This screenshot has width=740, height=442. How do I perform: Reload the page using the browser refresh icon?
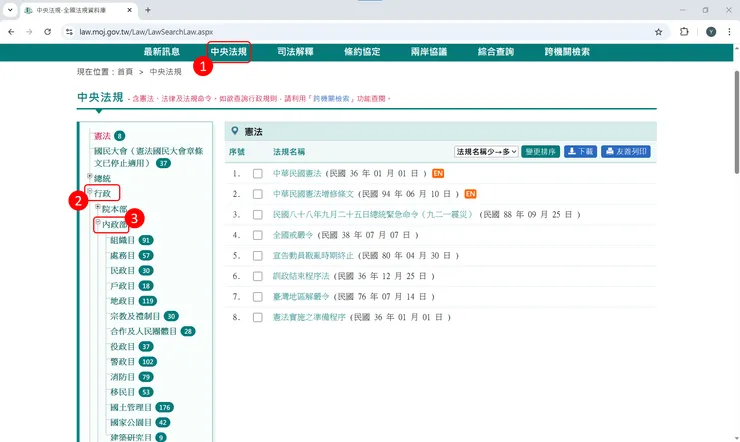click(x=48, y=31)
